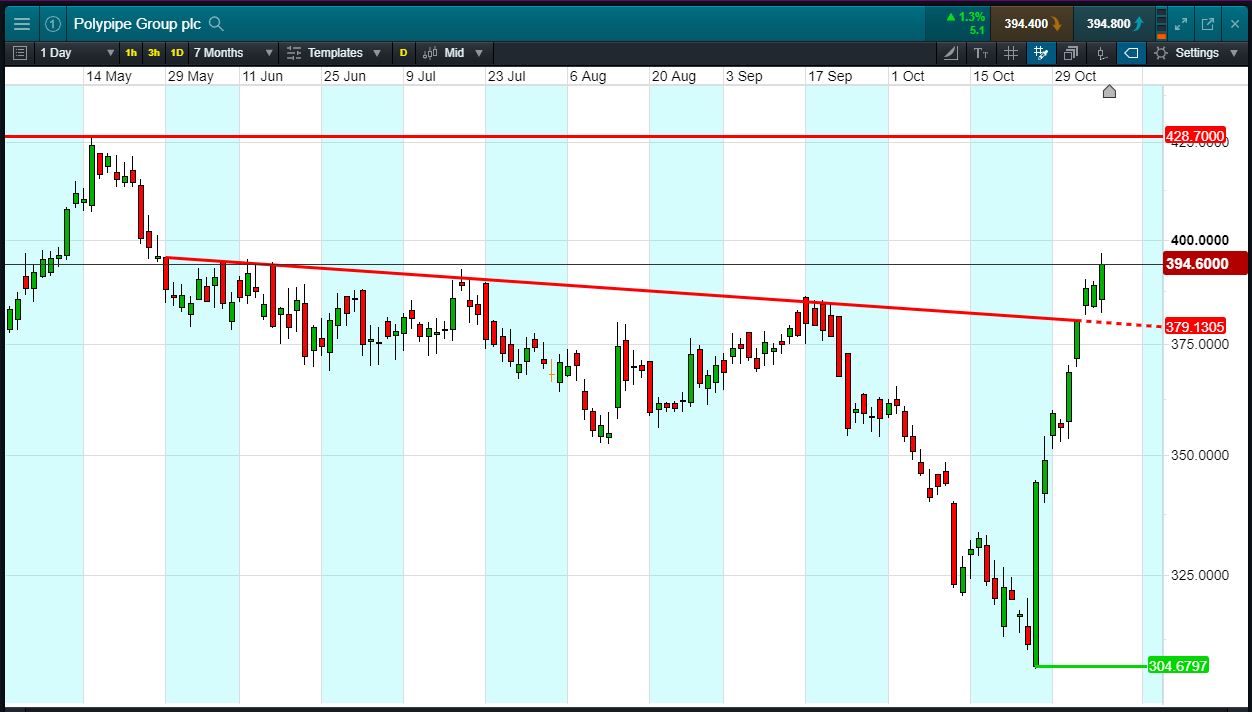The height and width of the screenshot is (712, 1252).
Task: Select the 428.7000 red resistance line label
Action: (1196, 136)
